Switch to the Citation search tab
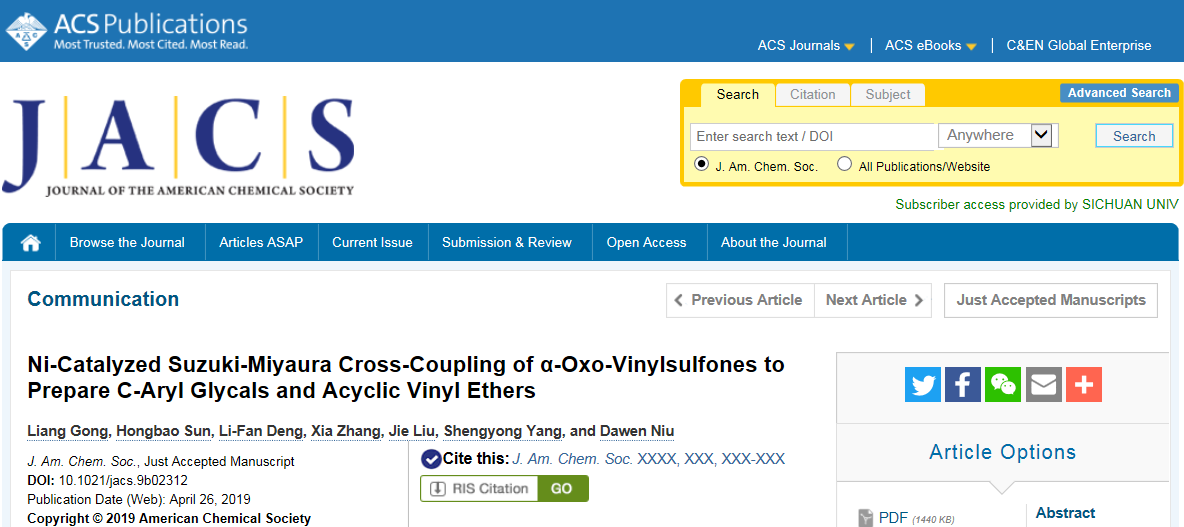The image size is (1184, 527). (x=812, y=95)
